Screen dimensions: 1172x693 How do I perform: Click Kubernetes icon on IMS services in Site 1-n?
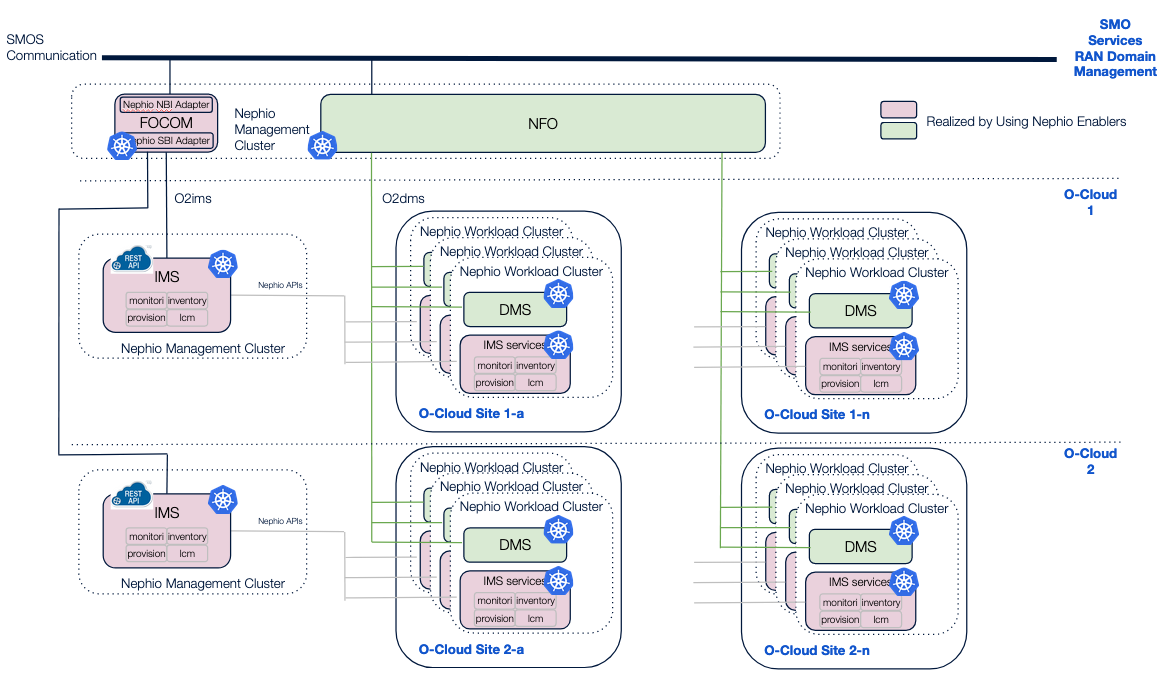tap(904, 347)
